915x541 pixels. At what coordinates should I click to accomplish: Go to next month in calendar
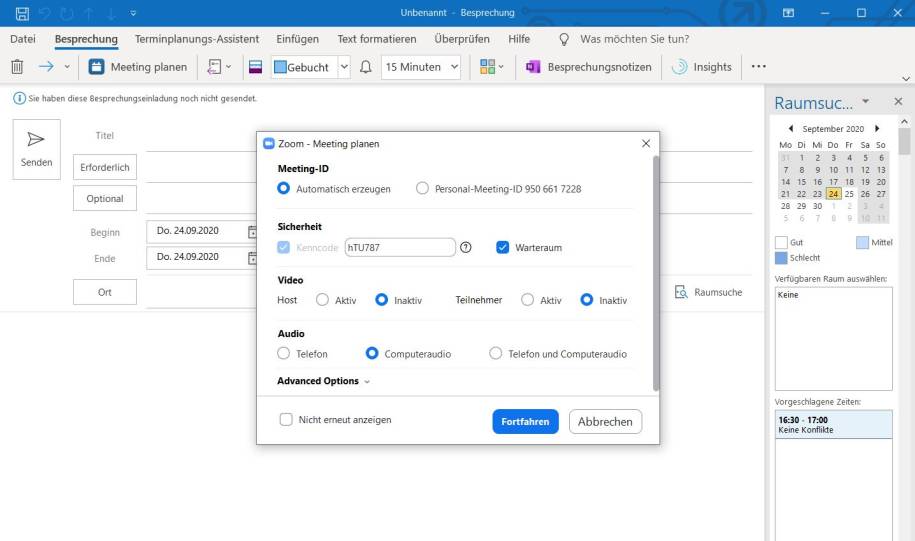click(876, 128)
